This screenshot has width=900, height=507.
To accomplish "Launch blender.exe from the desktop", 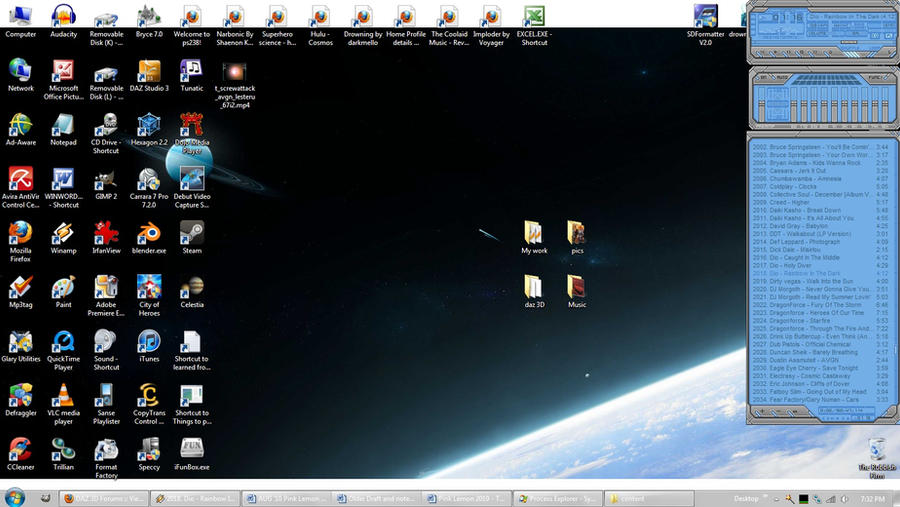I will pyautogui.click(x=148, y=234).
